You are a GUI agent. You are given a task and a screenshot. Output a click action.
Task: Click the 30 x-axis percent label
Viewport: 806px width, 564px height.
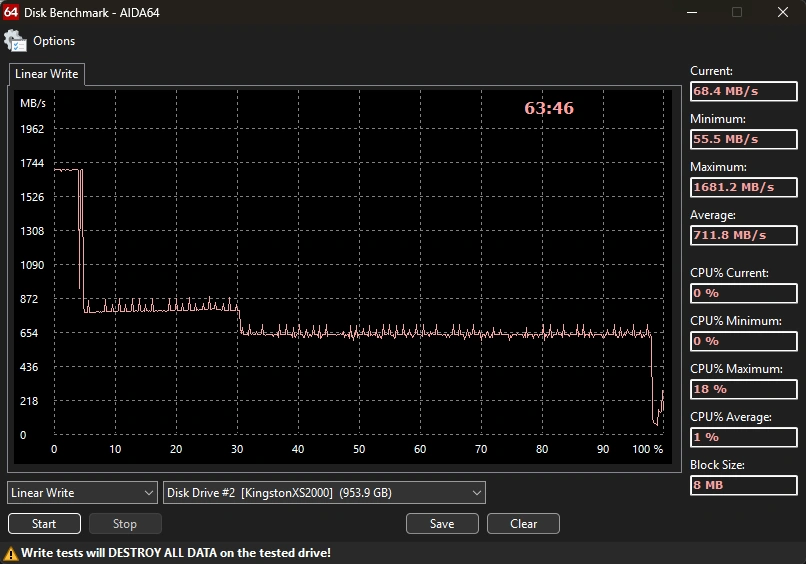pyautogui.click(x=237, y=449)
